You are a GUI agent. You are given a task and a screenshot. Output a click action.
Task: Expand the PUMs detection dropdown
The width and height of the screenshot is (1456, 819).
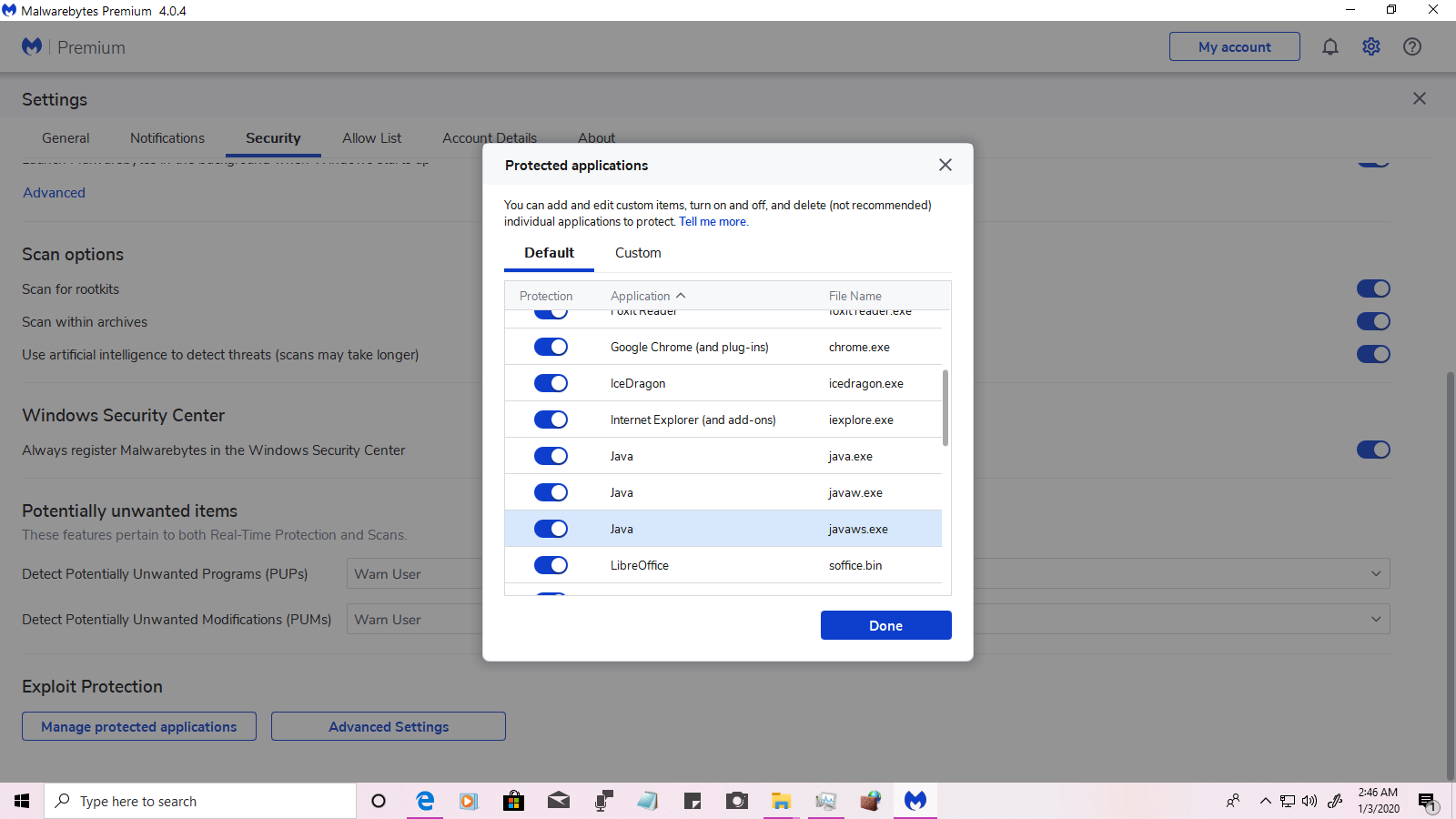coord(1376,619)
